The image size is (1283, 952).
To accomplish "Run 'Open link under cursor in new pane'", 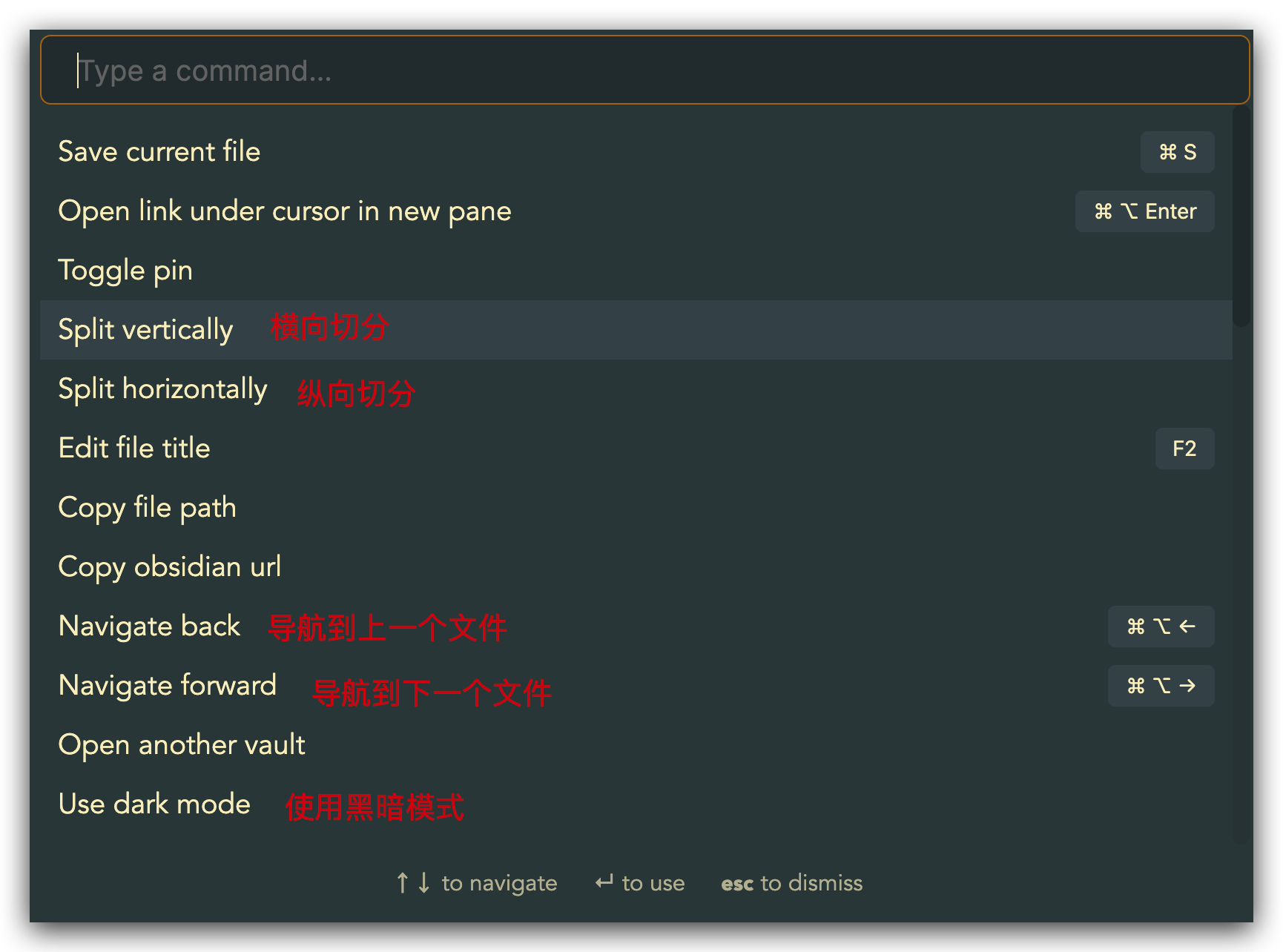I will 636,211.
